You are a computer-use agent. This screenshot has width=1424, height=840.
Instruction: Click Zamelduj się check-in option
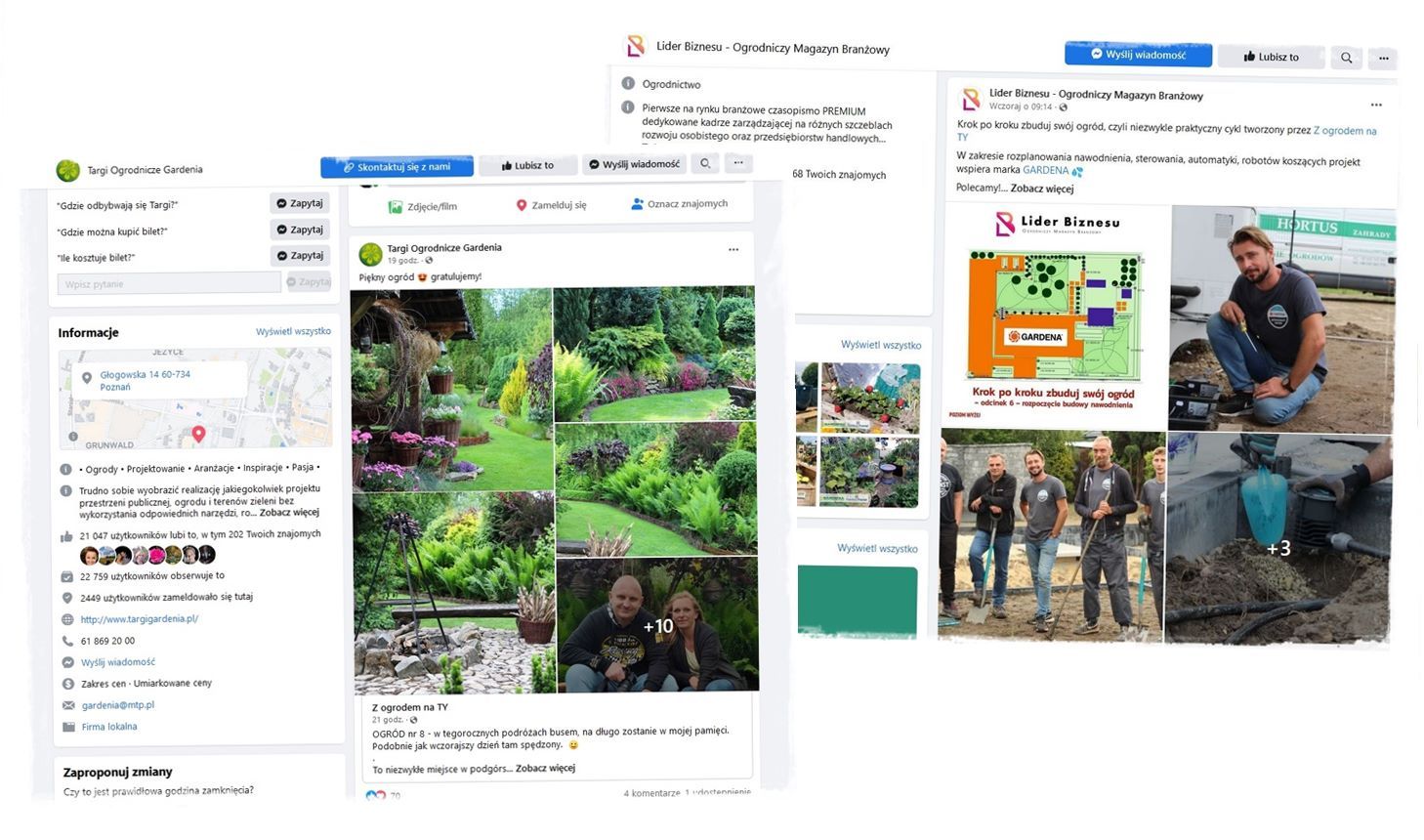551,205
